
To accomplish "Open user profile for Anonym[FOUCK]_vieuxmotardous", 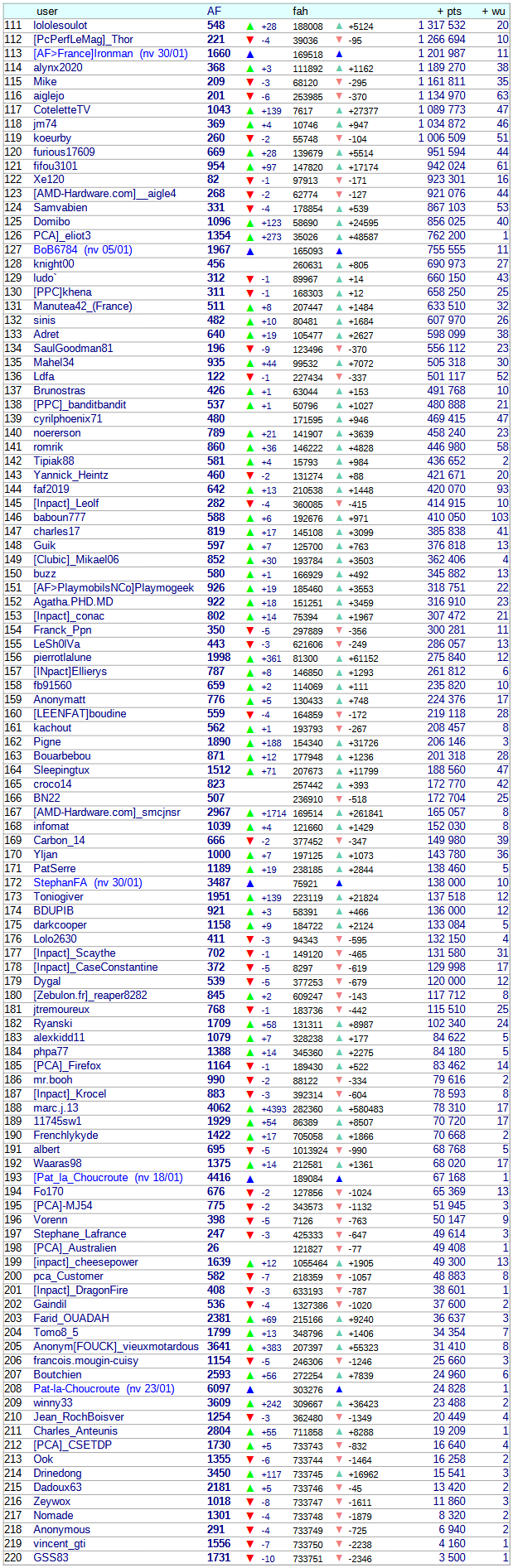I will click(x=116, y=1347).
